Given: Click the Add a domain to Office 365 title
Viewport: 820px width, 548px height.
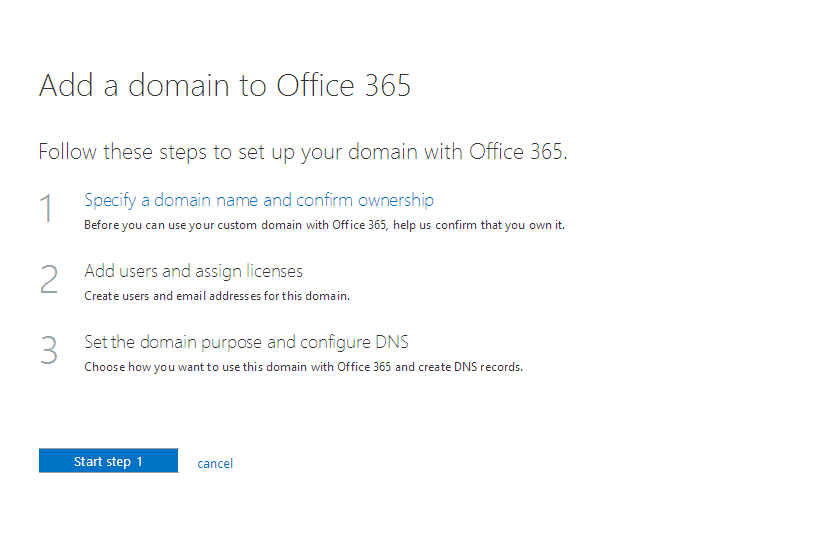Looking at the screenshot, I should point(225,85).
